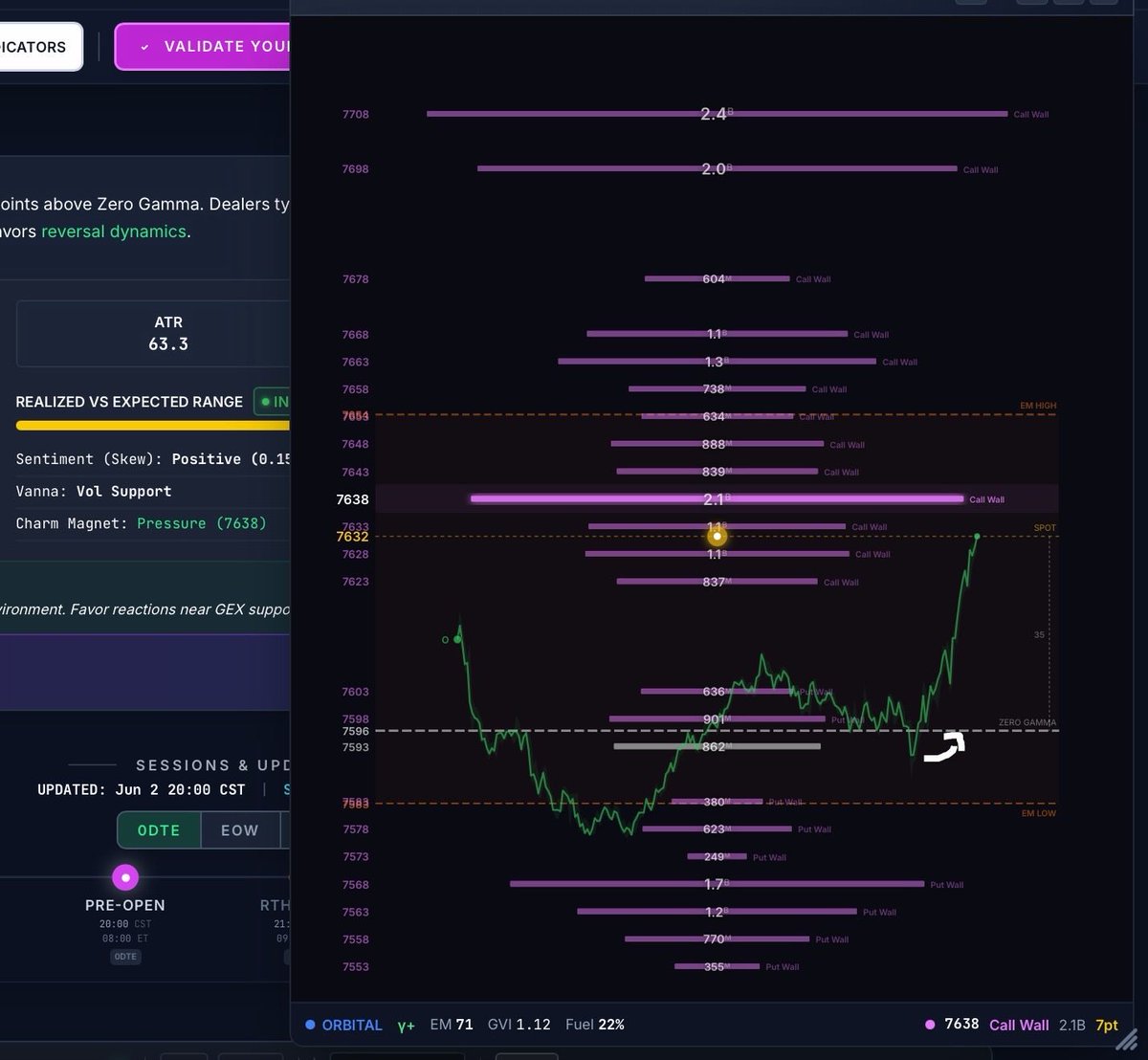The height and width of the screenshot is (1060, 1148).
Task: Click the gray 7593 bar showing 862M
Action: click(x=717, y=746)
